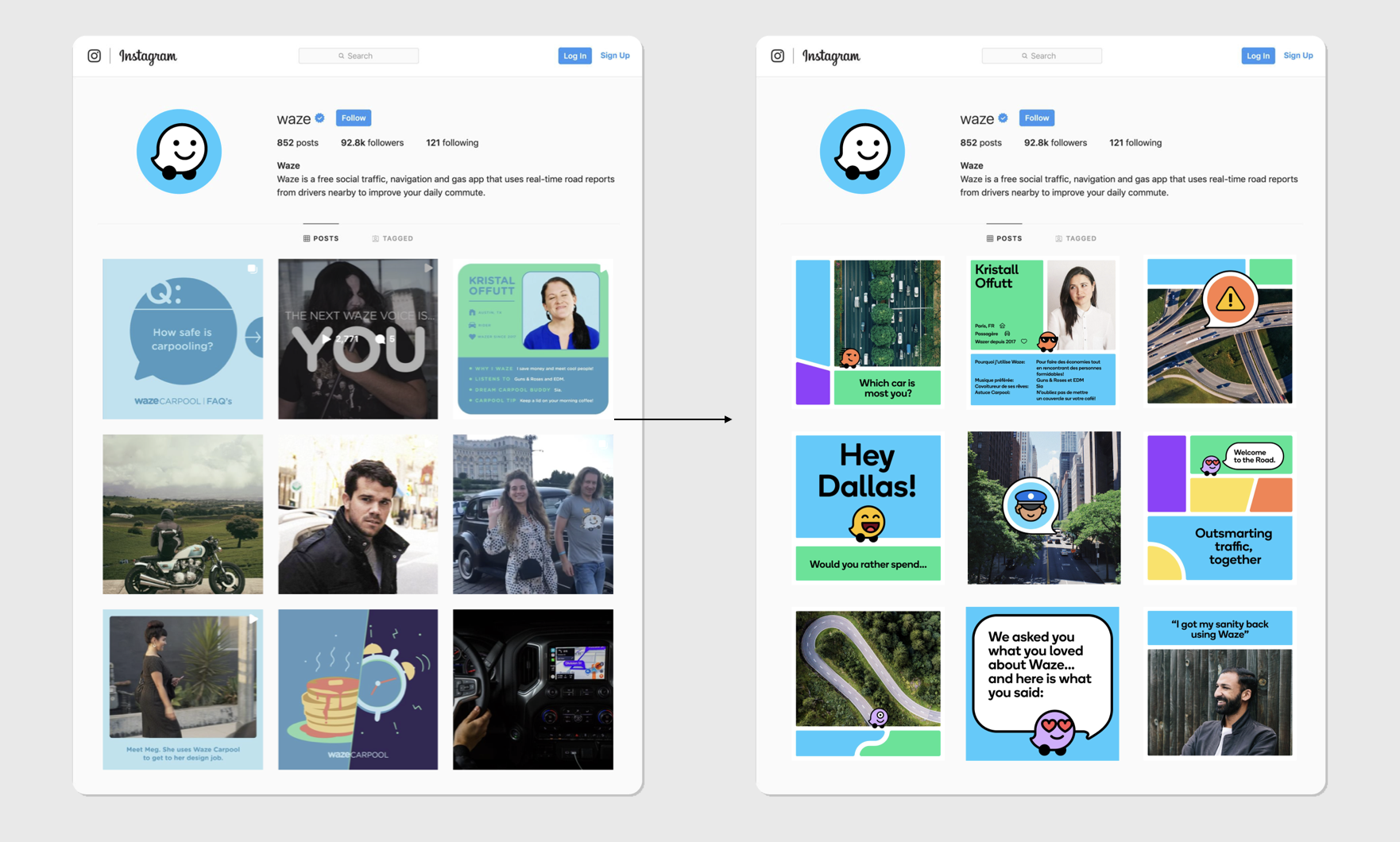Open the Kristal Offutt post in left window
The width and height of the screenshot is (1400, 842).
click(533, 339)
